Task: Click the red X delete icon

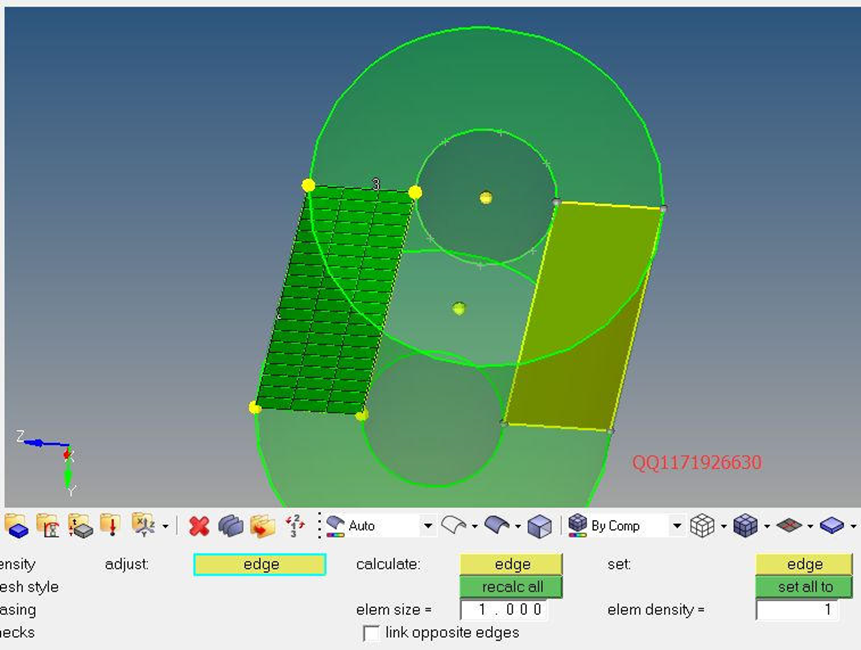Action: pos(199,526)
